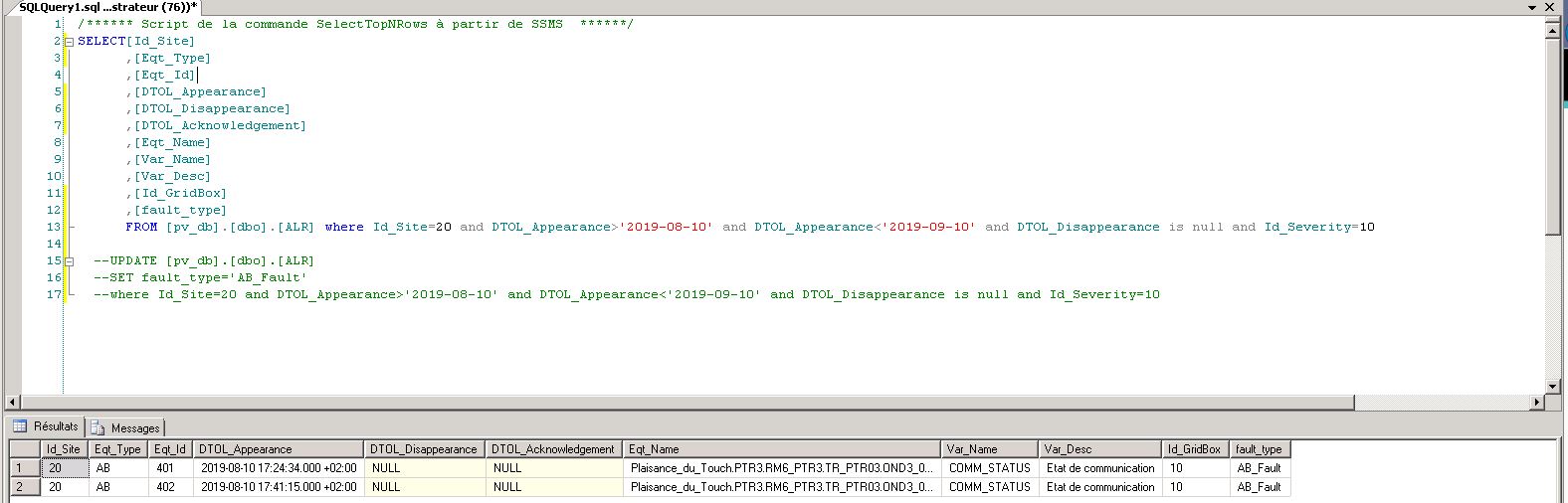Click the DTOL_Appearance column header

pyautogui.click(x=279, y=449)
